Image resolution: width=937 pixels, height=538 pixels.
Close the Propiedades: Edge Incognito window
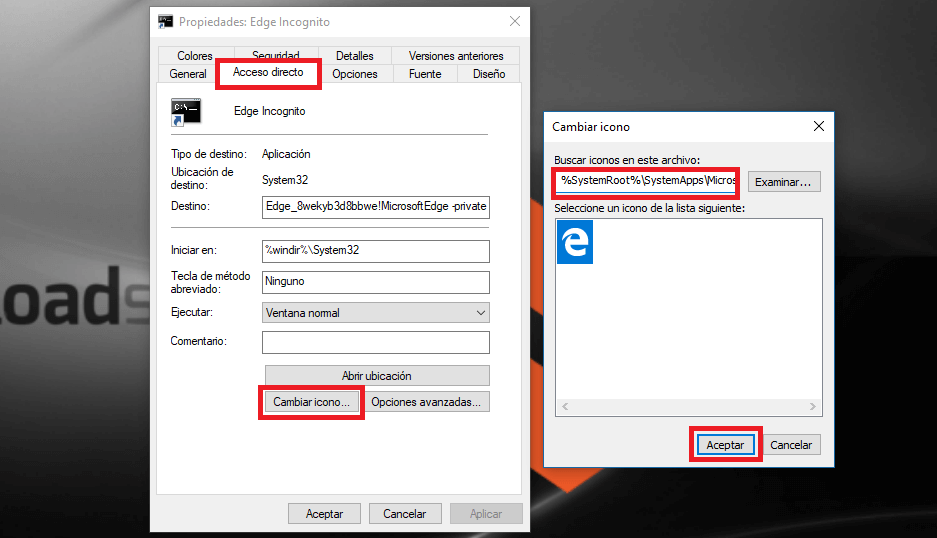click(x=515, y=22)
